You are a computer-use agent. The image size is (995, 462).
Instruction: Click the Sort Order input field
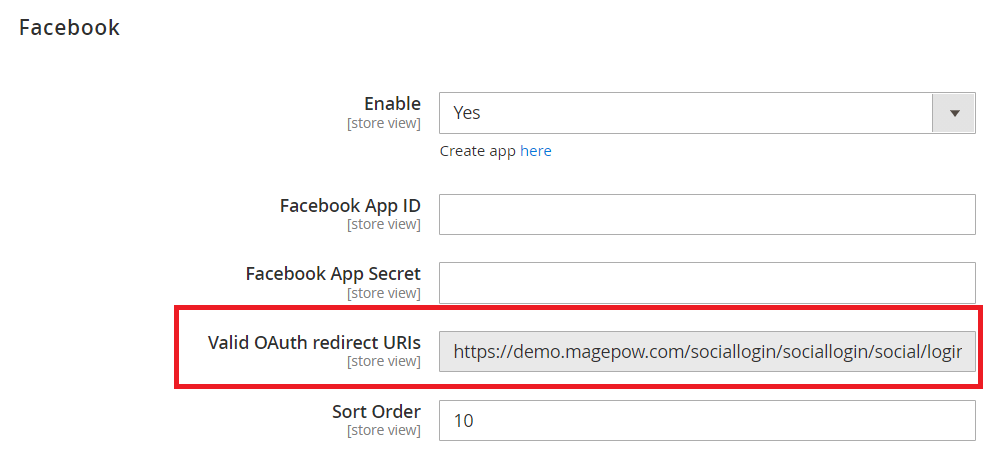pyautogui.click(x=707, y=420)
